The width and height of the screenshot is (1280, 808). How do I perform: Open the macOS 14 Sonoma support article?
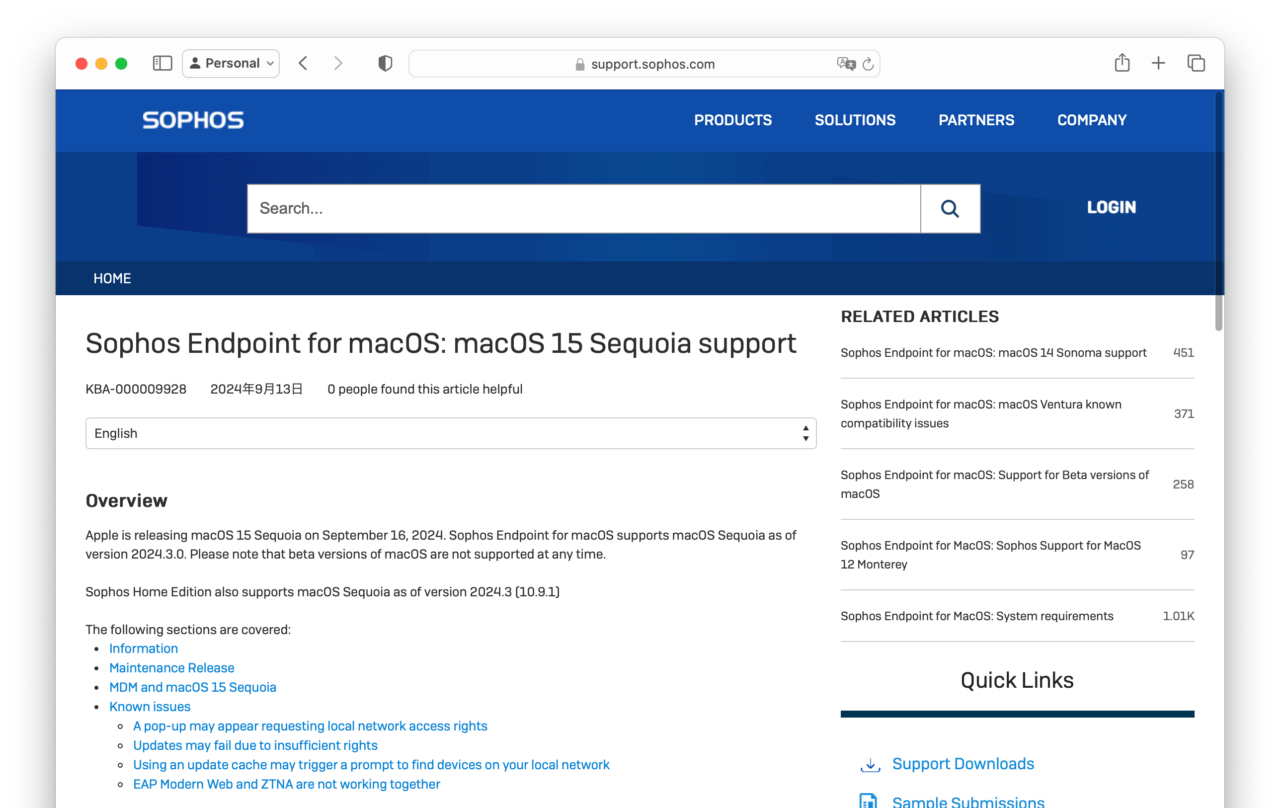(x=993, y=353)
